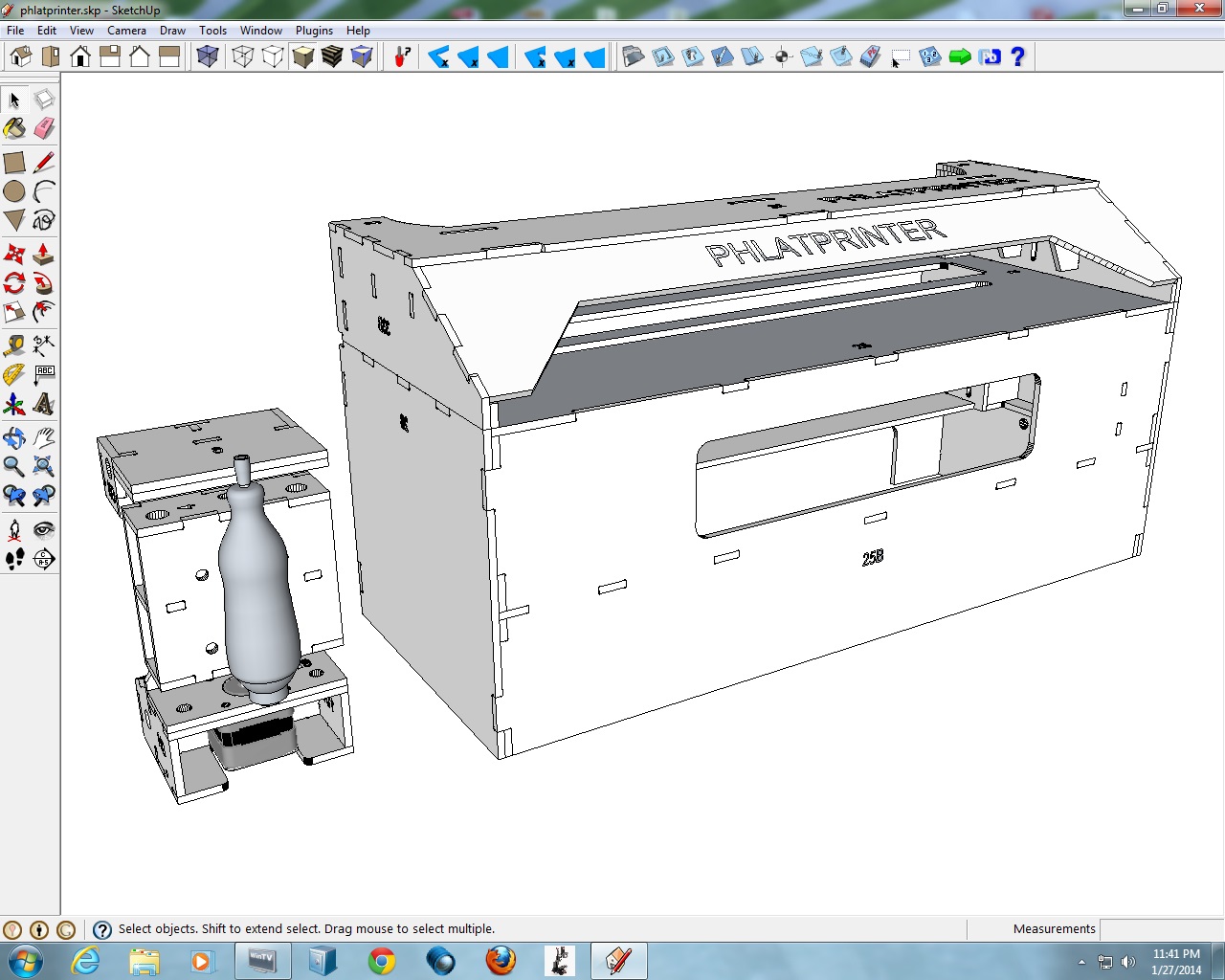Open the Camera menu
Viewport: 1225px width, 980px height.
[x=126, y=31]
